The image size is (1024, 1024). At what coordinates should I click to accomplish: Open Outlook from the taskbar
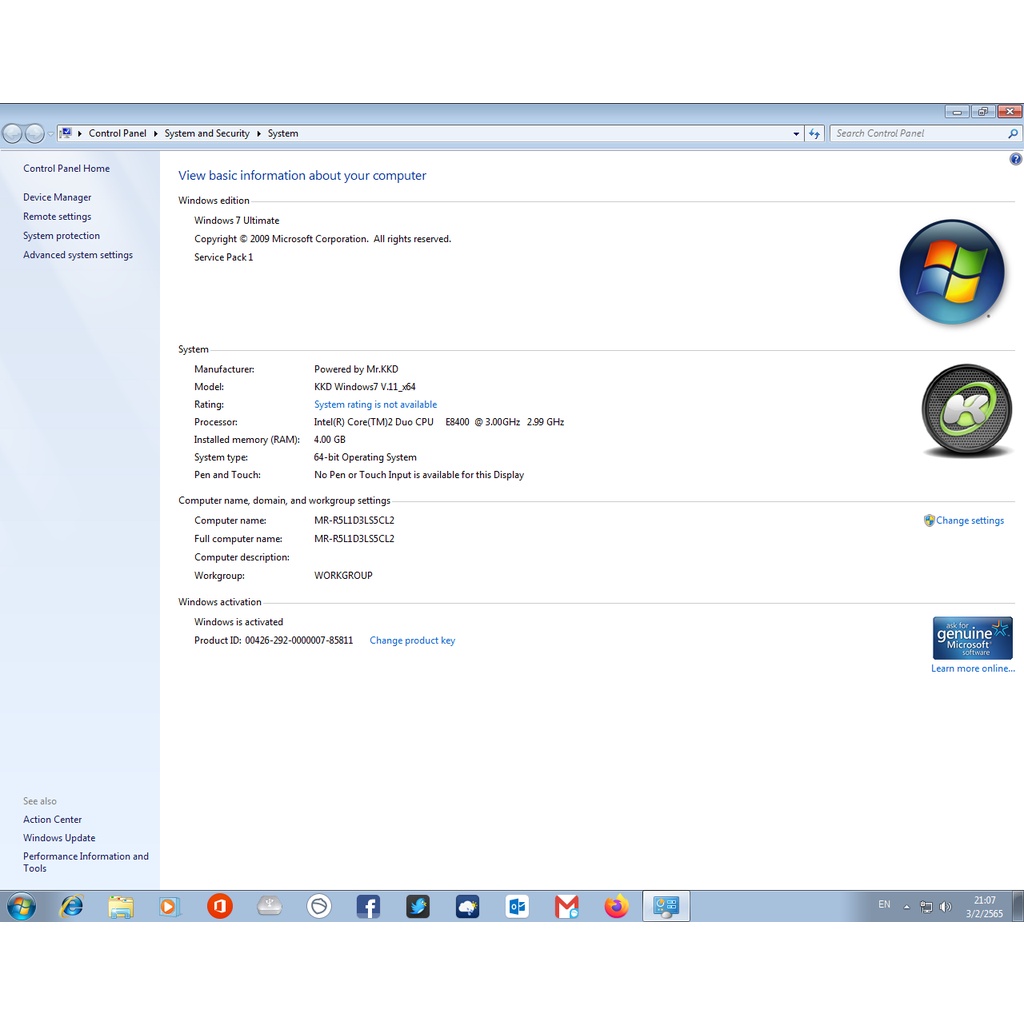tap(517, 906)
